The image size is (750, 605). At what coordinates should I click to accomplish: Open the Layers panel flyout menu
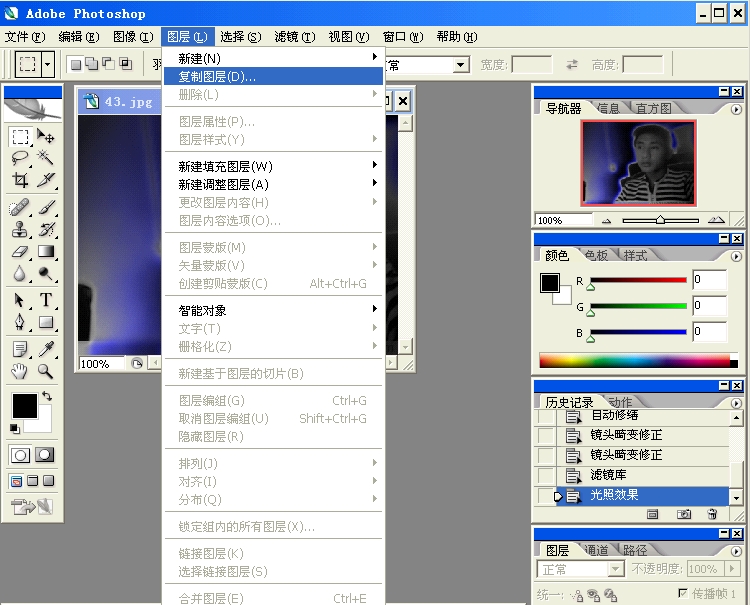tap(736, 551)
